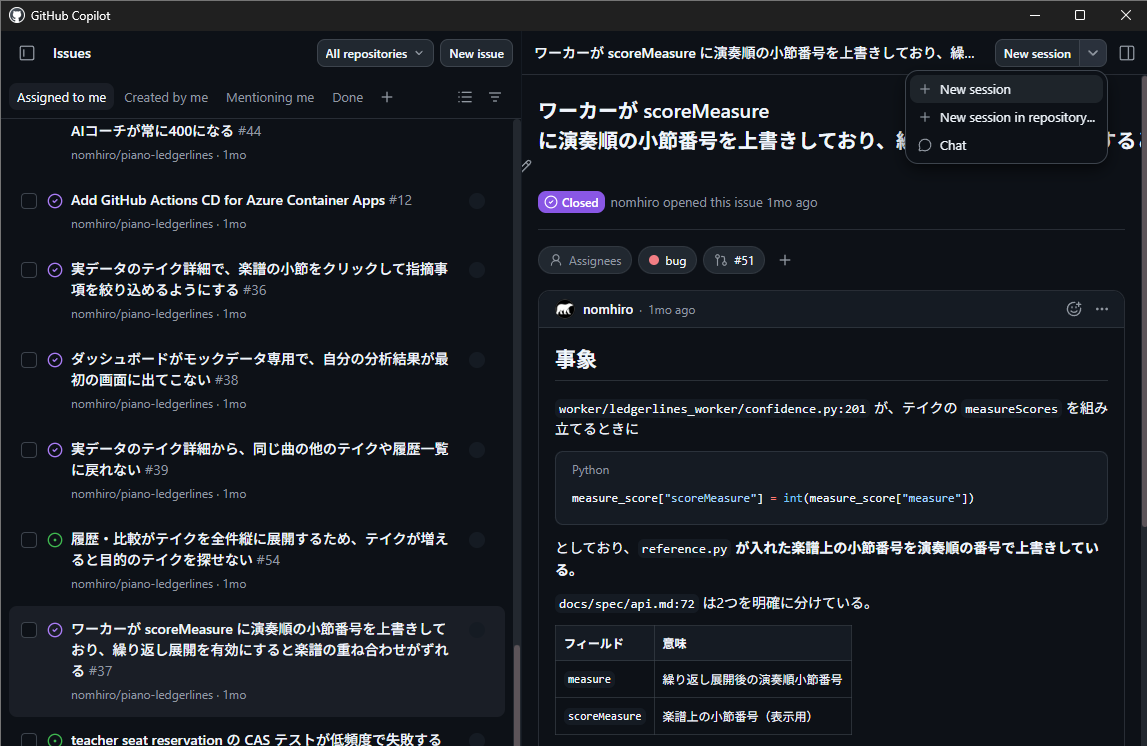The image size is (1147, 746).
Task: Select checkbox for issue #39
Action: pyautogui.click(x=29, y=450)
